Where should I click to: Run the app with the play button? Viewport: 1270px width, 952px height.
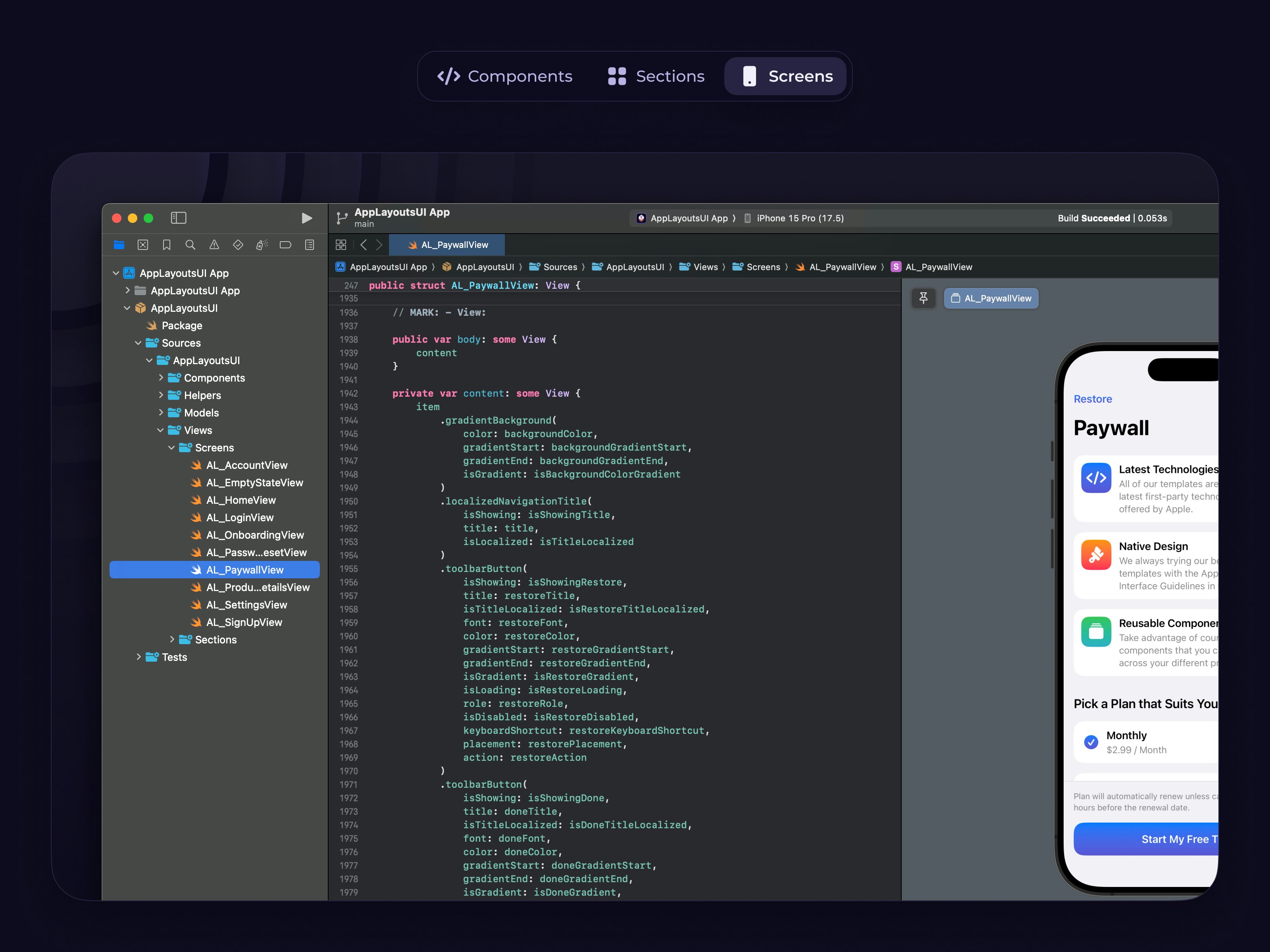click(x=307, y=218)
